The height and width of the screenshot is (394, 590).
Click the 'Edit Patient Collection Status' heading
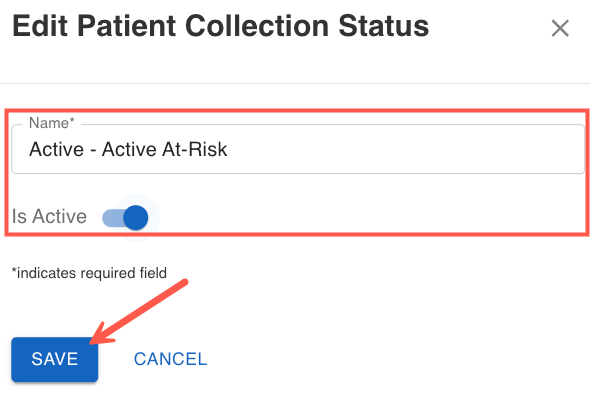220,26
